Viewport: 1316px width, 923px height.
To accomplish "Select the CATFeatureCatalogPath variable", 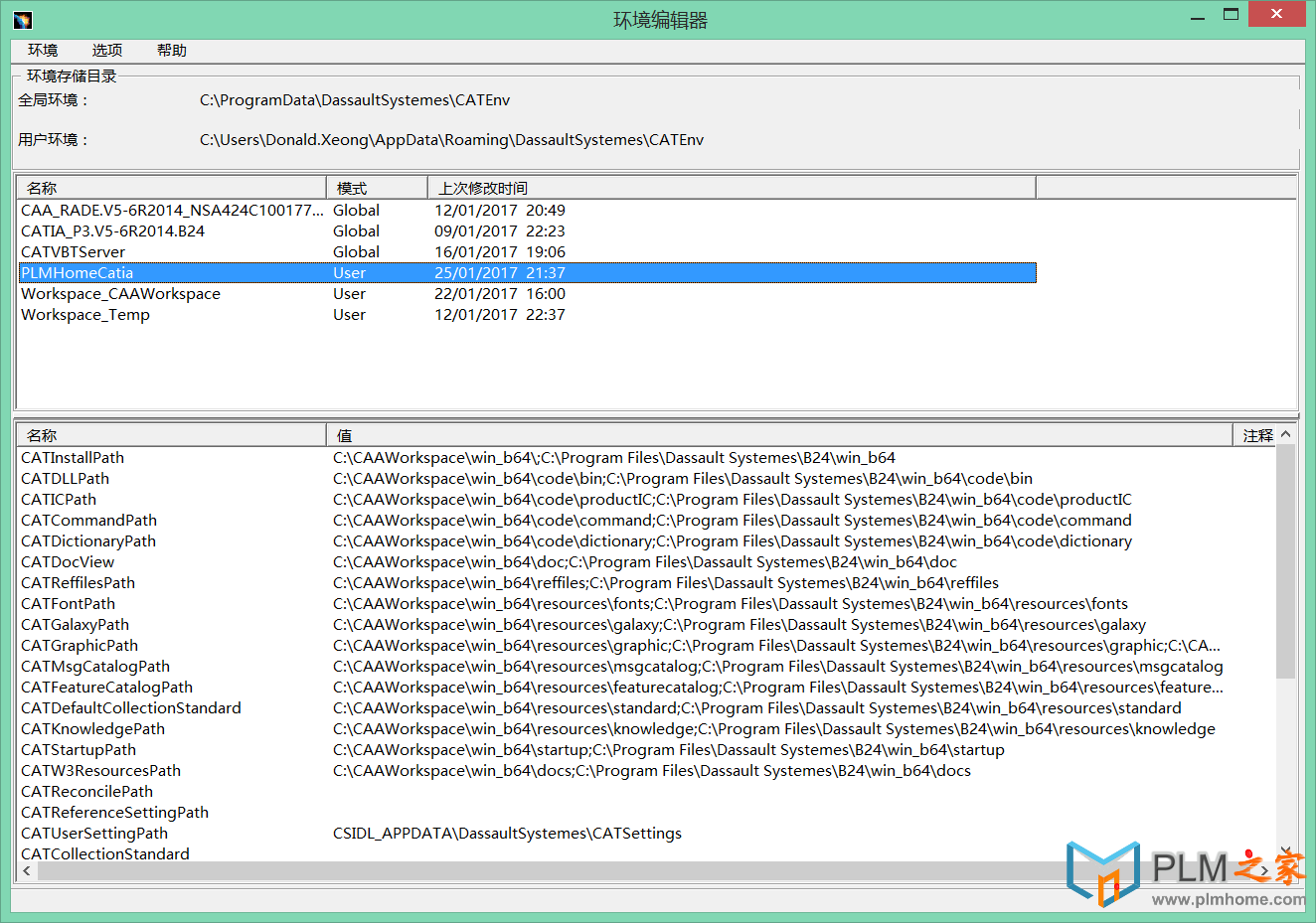I will [x=106, y=688].
